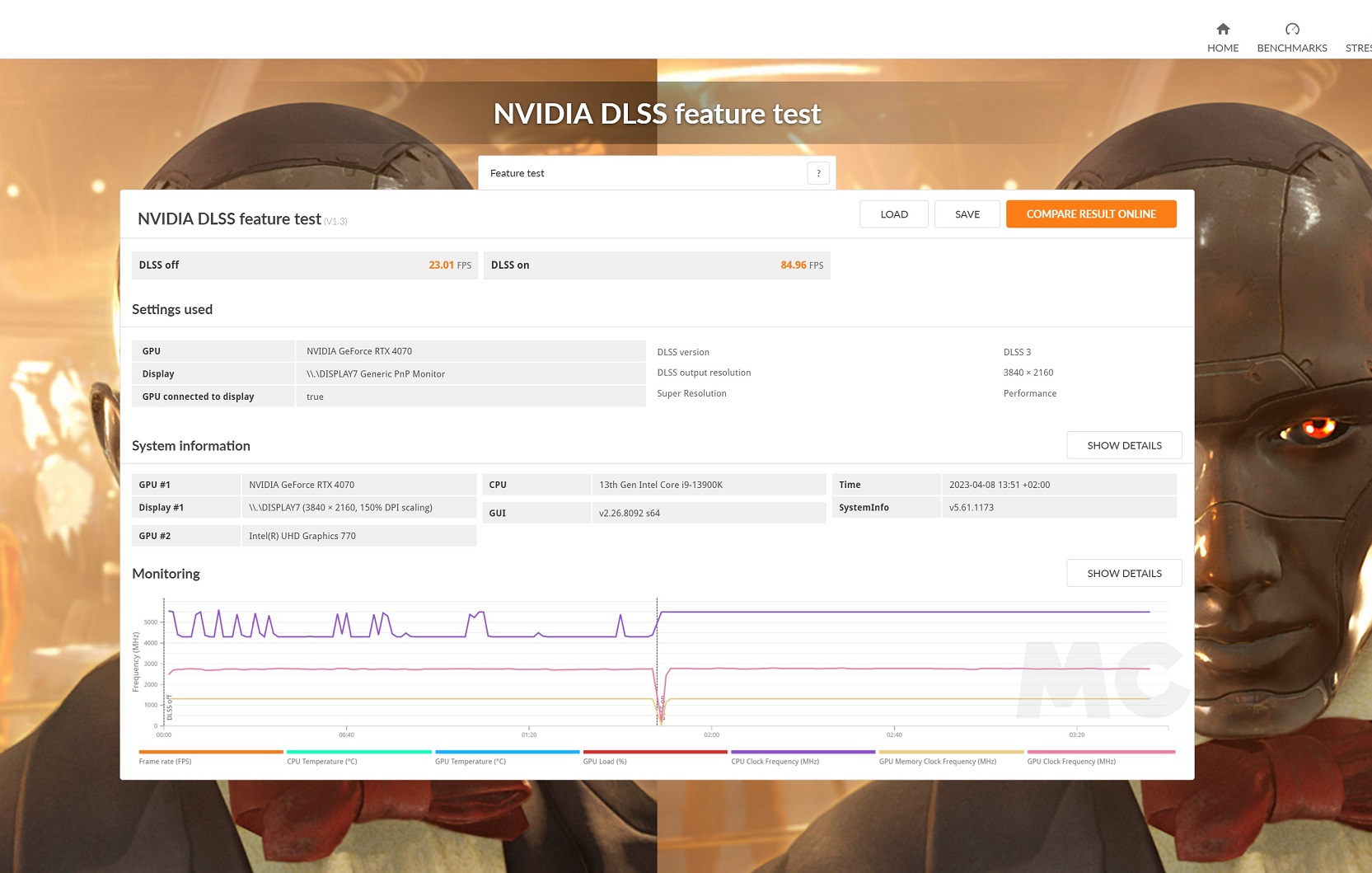The height and width of the screenshot is (873, 1372).
Task: Select the DLSS off score box
Action: 305,265
